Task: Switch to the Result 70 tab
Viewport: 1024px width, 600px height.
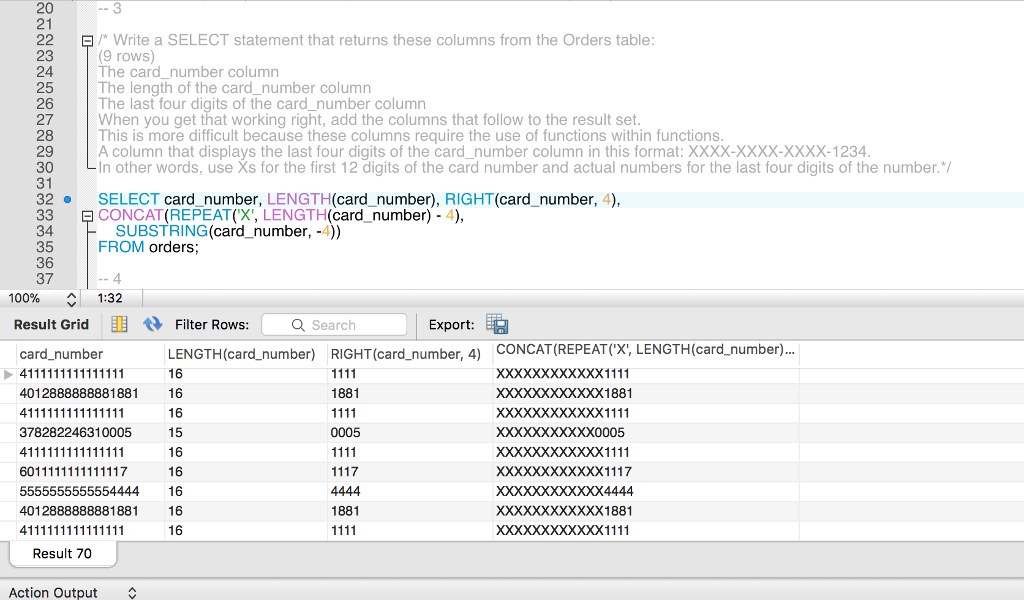Action: point(62,553)
